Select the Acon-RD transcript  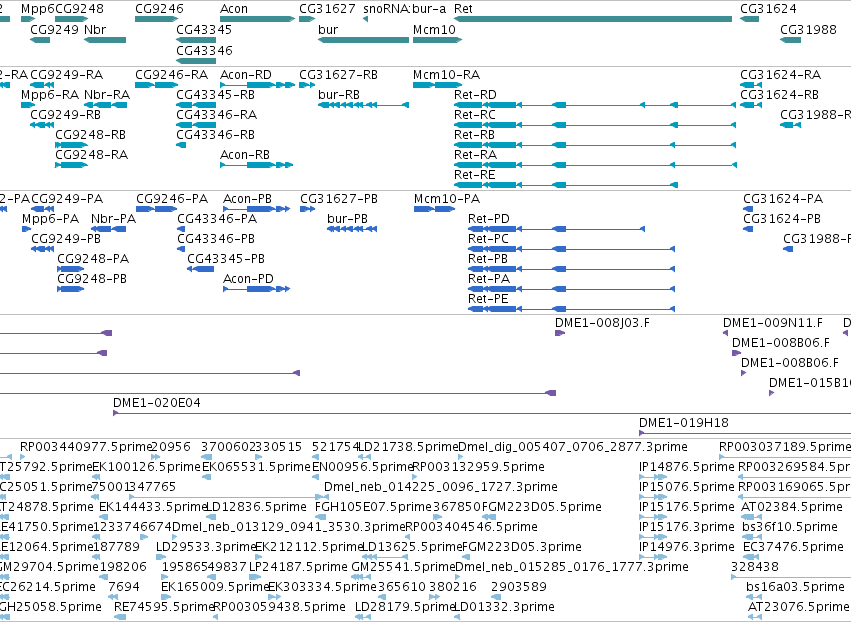(x=246, y=75)
